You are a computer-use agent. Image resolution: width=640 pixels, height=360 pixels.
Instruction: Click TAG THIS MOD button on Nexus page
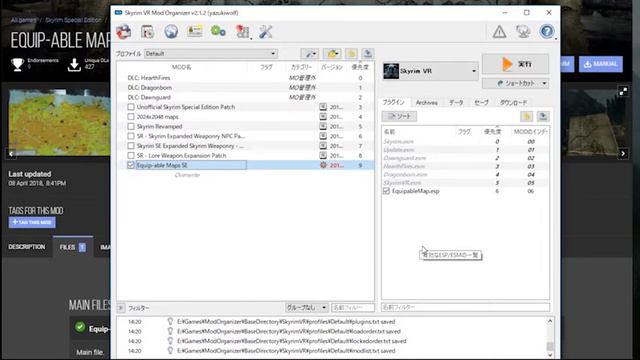click(x=32, y=222)
